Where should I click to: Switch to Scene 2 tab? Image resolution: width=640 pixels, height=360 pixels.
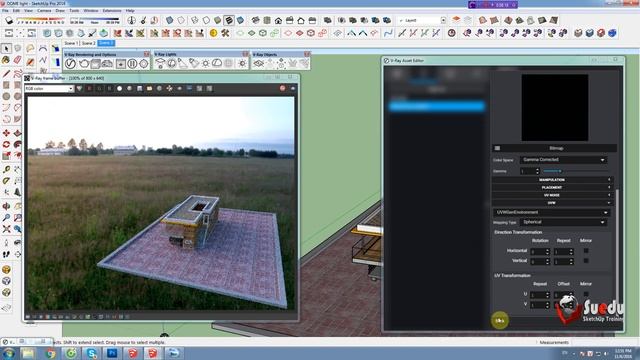coord(88,43)
